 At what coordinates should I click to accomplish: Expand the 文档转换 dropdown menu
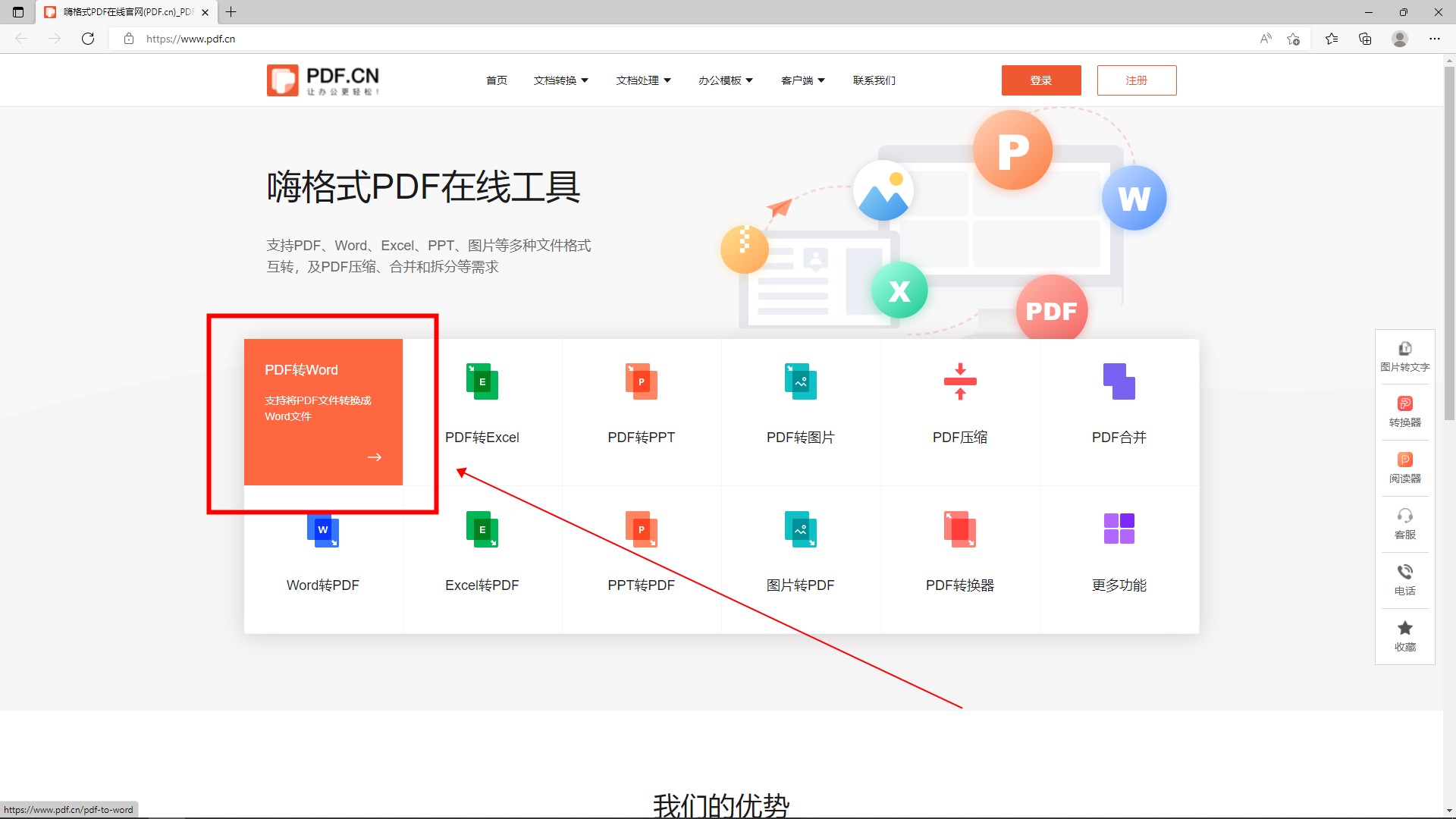(x=561, y=80)
